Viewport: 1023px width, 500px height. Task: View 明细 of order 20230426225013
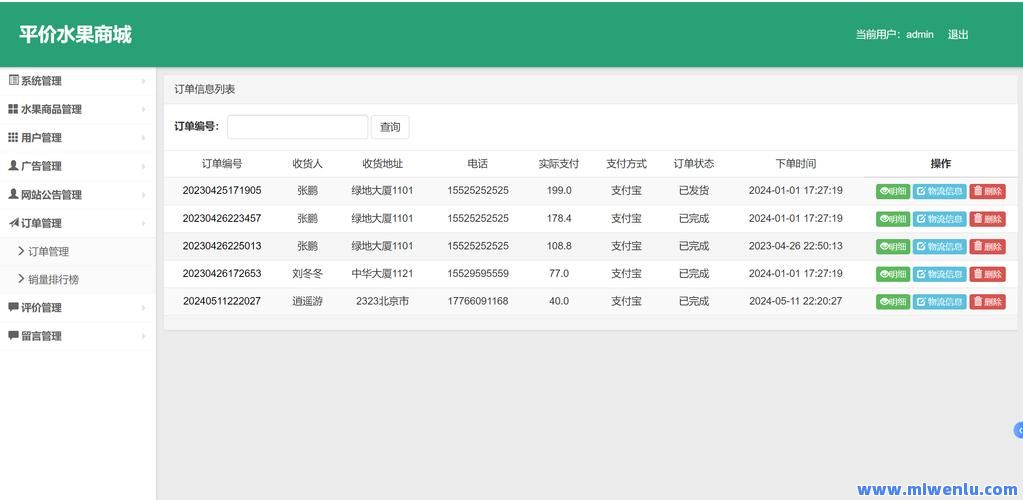(893, 247)
